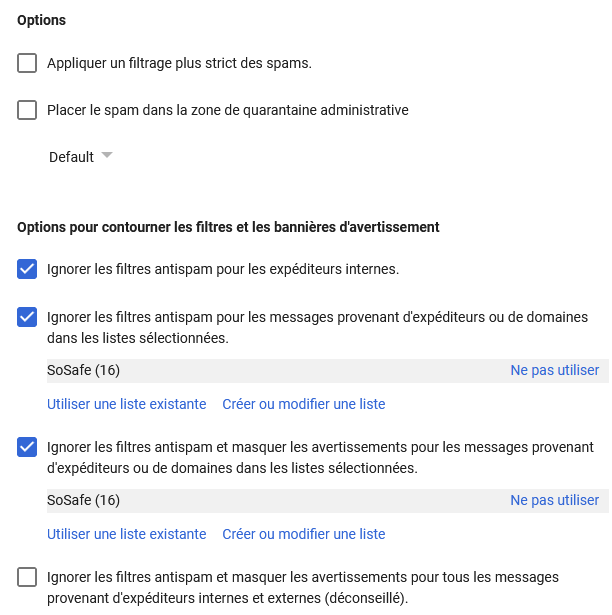Click the "Appliquer un filtrage plus strict des spams" label

pyautogui.click(x=180, y=64)
